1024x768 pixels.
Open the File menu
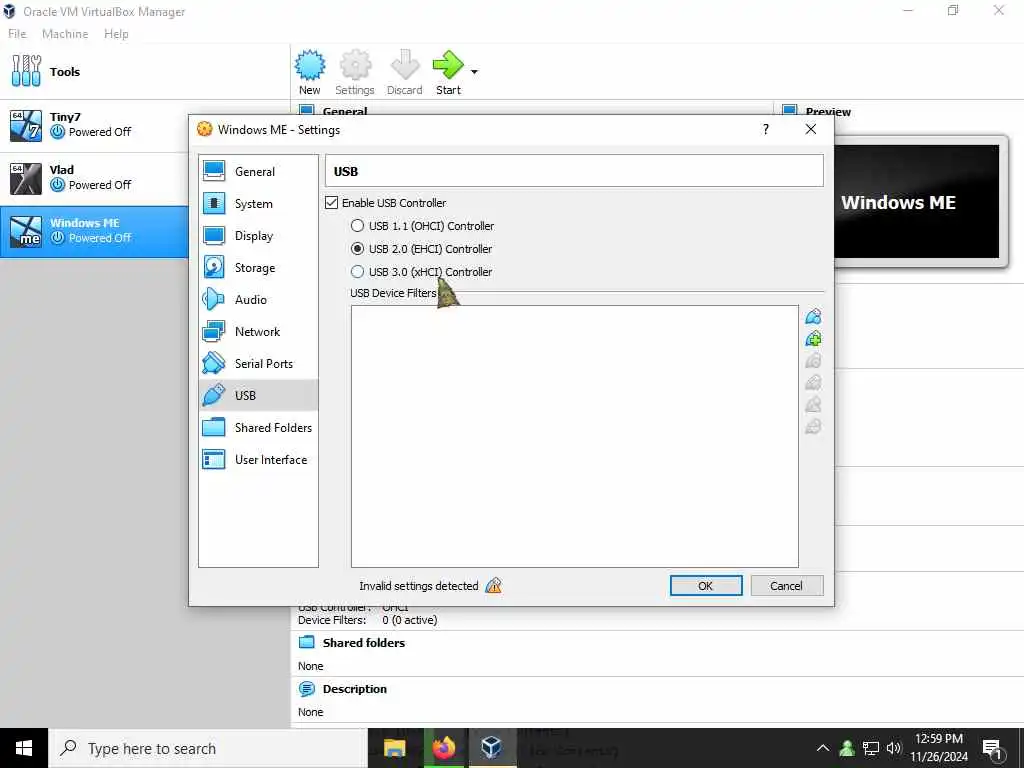[17, 33]
